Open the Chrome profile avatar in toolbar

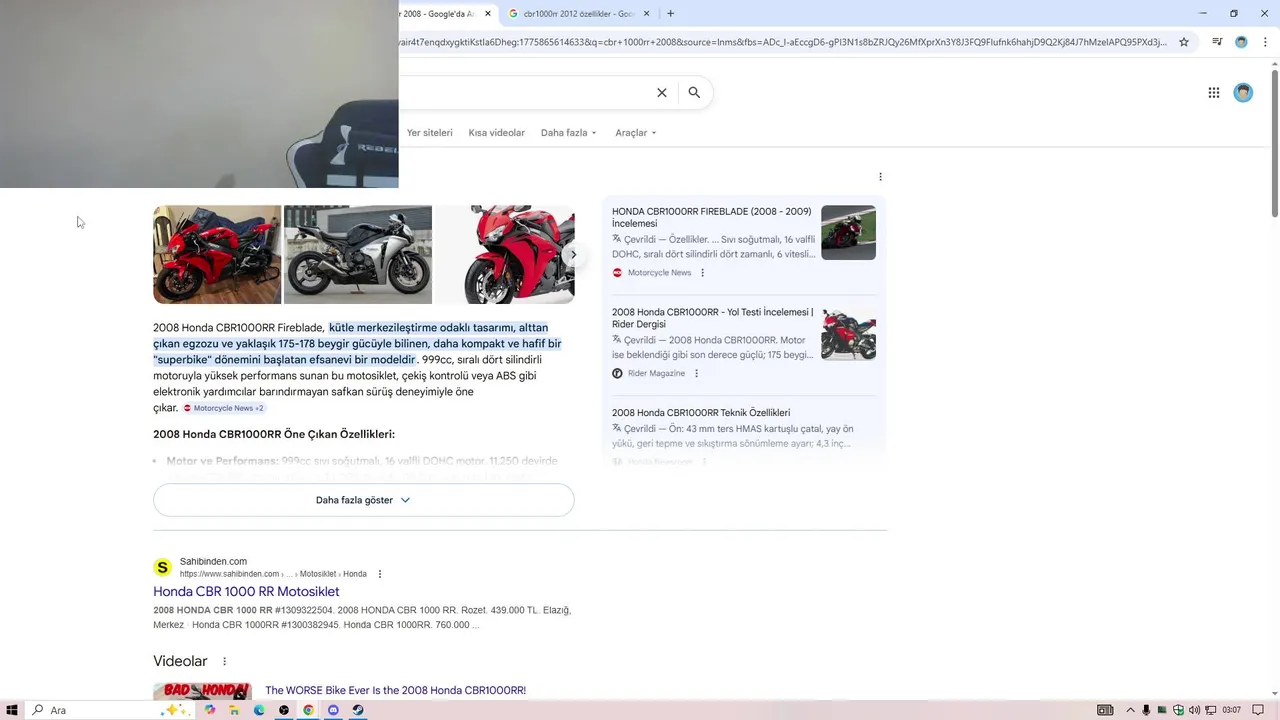coord(1241,42)
